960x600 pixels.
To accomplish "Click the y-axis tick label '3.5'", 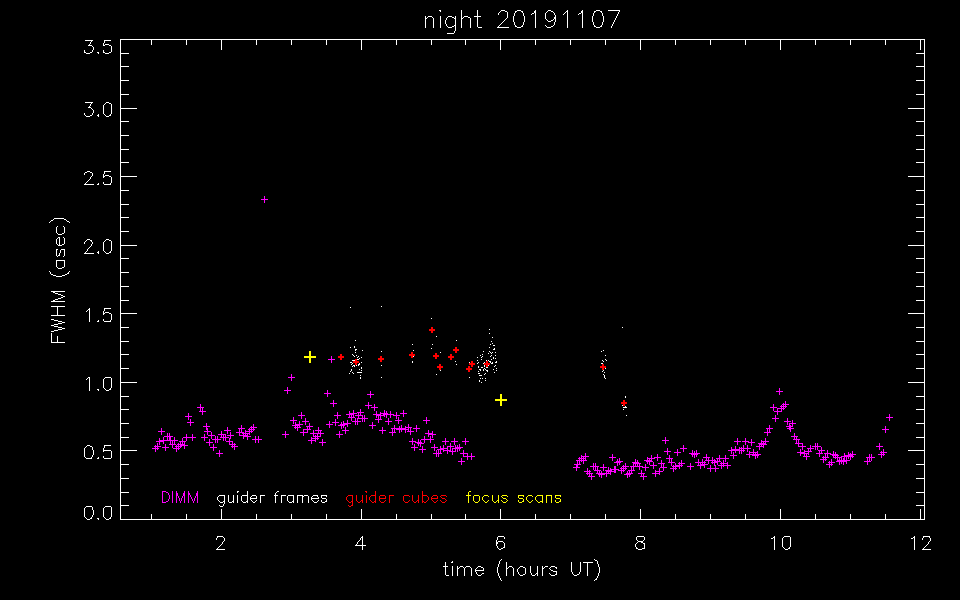I will pyautogui.click(x=98, y=48).
